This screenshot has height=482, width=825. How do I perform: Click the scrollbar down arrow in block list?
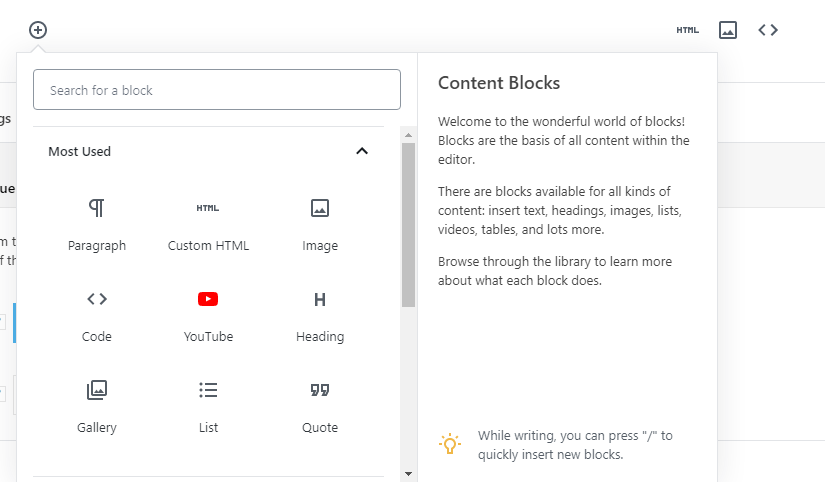pyautogui.click(x=408, y=473)
